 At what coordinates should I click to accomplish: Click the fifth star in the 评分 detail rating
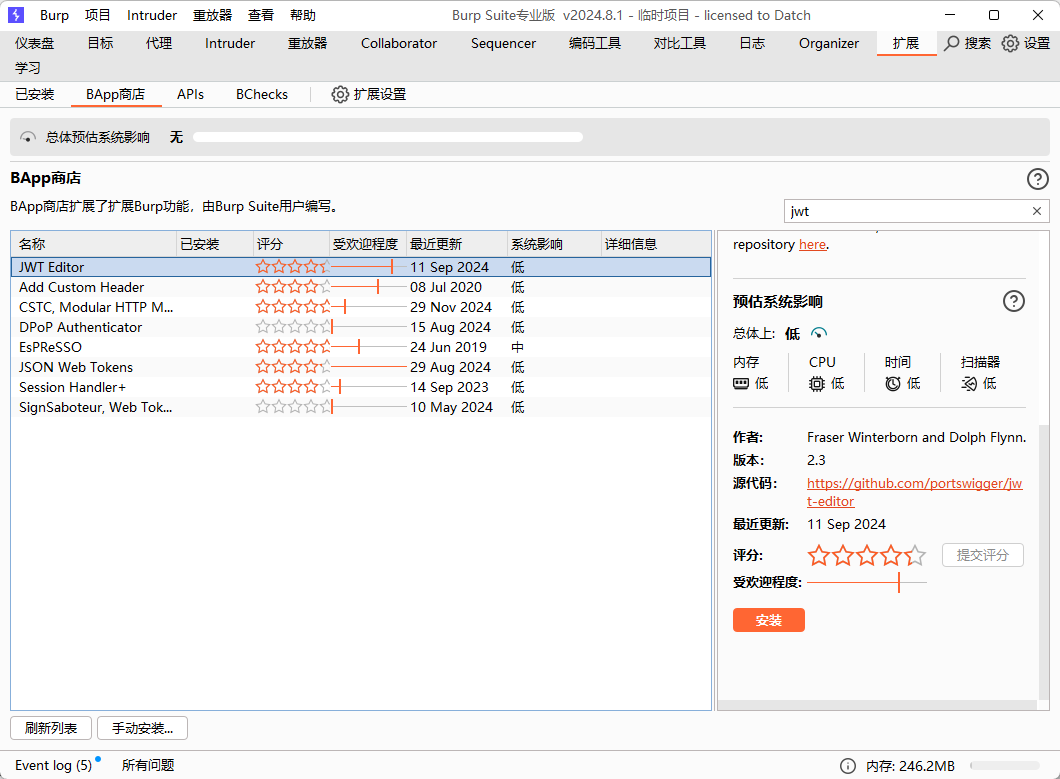tap(915, 555)
